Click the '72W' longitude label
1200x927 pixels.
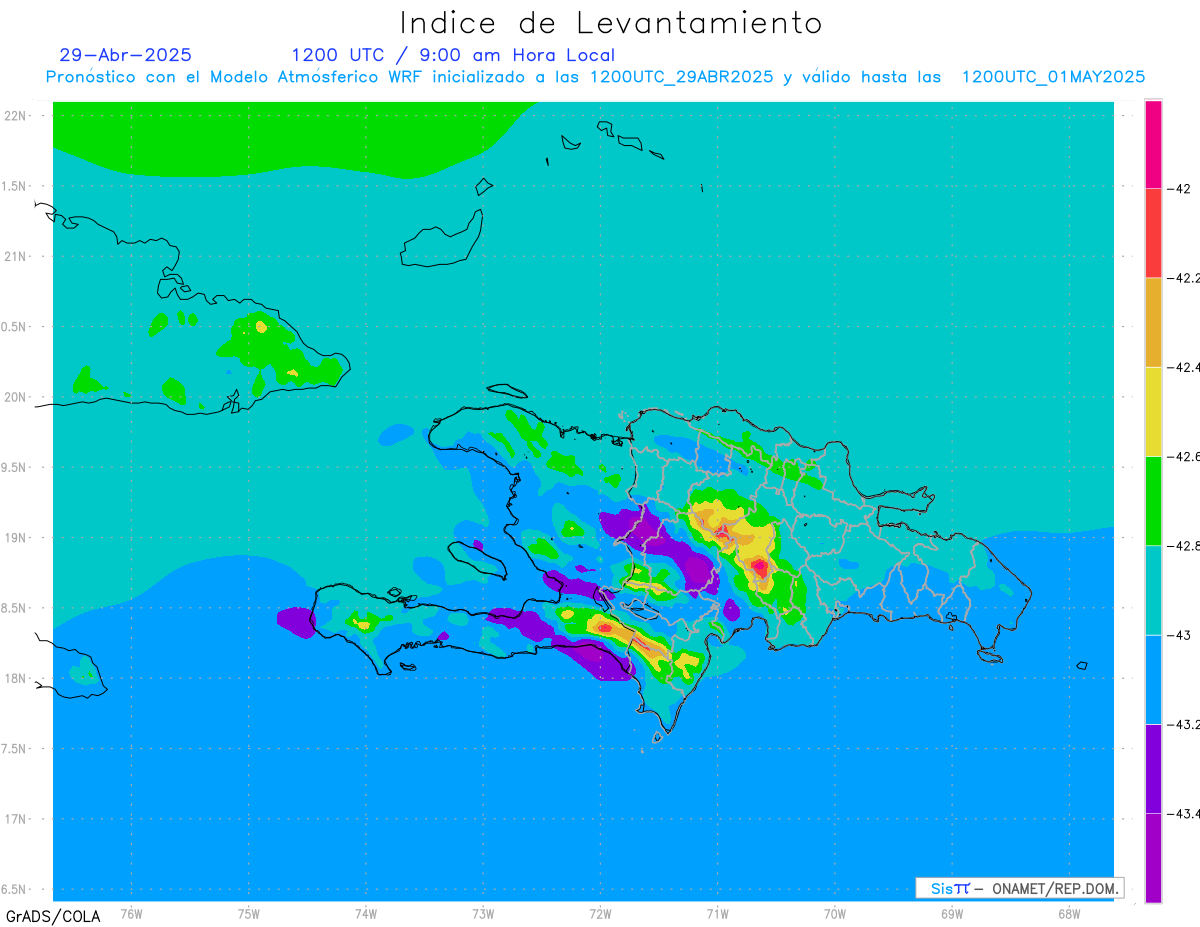(x=600, y=913)
